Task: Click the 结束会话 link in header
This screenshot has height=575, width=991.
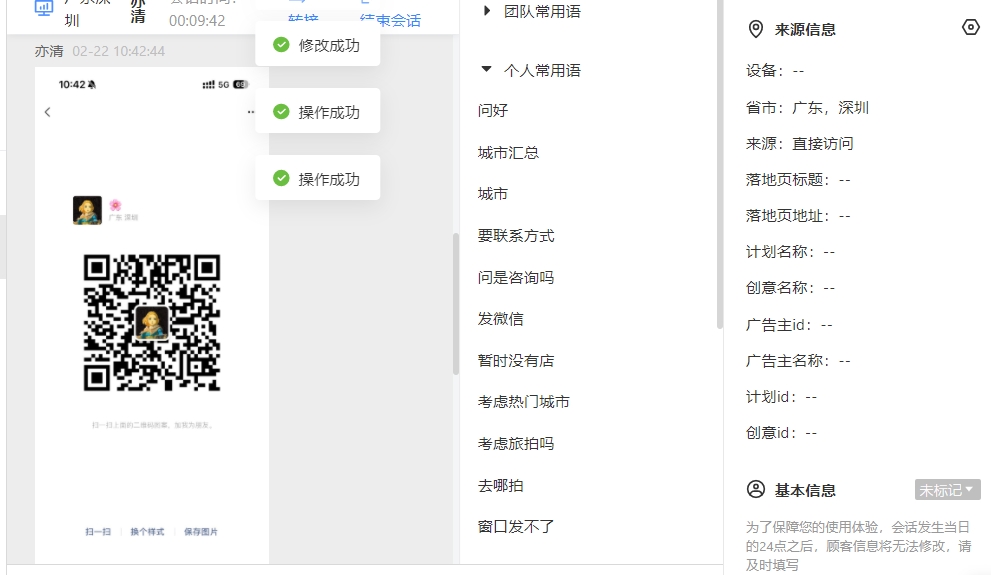Action: pyautogui.click(x=390, y=20)
